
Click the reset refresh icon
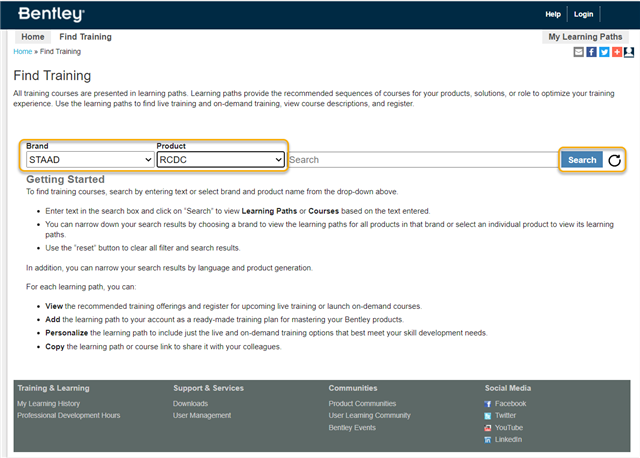pyautogui.click(x=614, y=160)
